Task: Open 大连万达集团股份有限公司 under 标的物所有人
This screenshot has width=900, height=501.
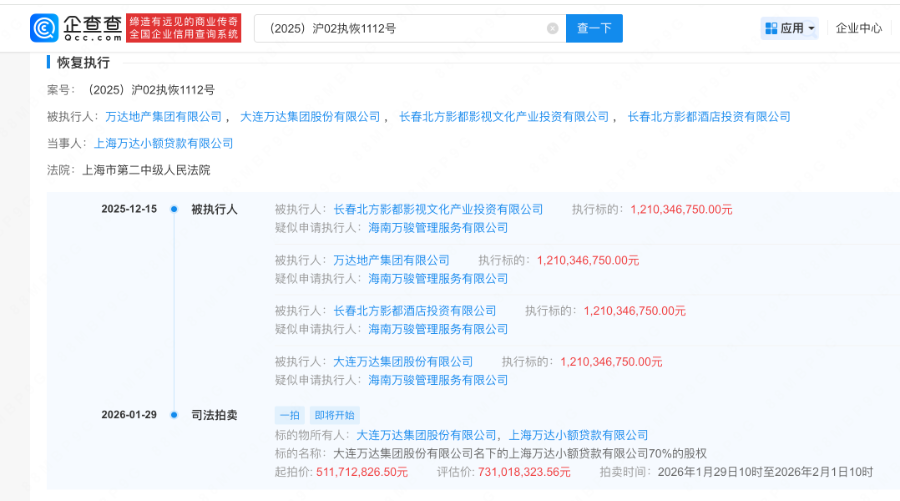Action: click(415, 435)
